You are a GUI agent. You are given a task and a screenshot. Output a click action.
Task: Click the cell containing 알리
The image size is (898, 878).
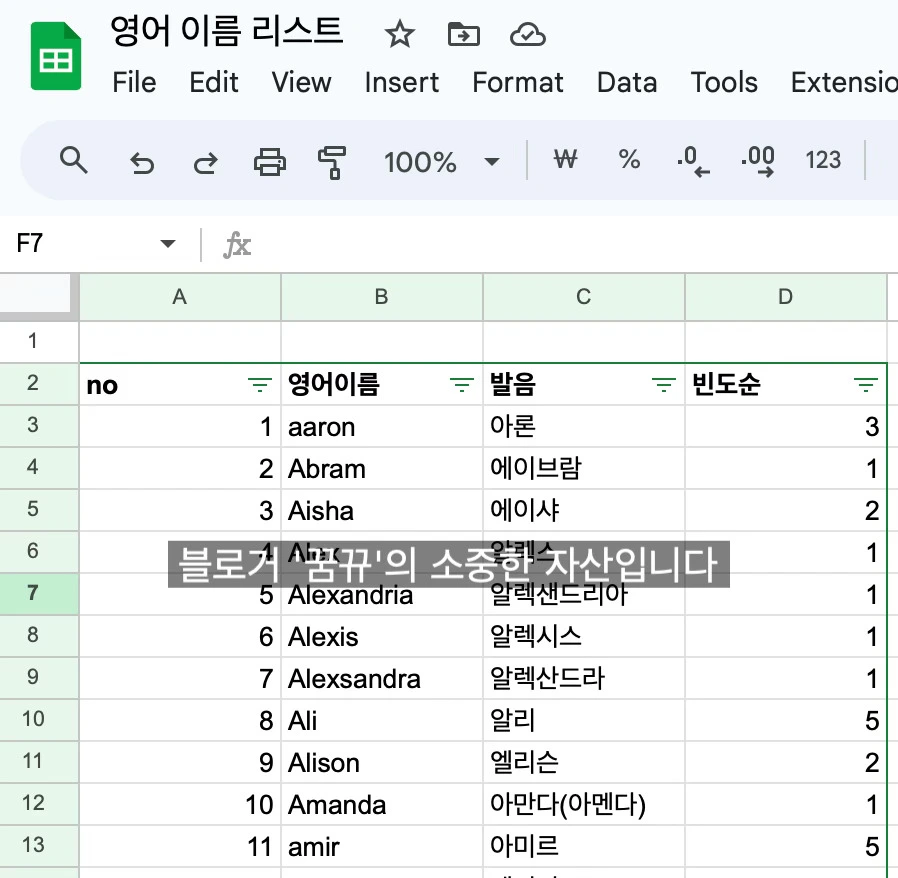(584, 720)
